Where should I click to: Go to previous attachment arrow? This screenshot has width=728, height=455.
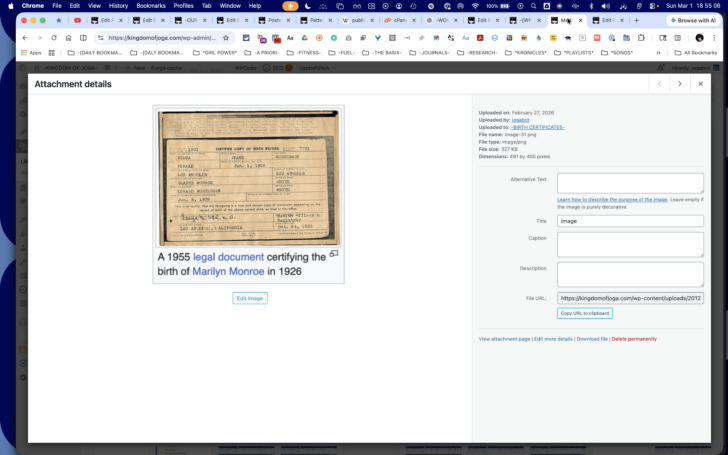tap(659, 84)
